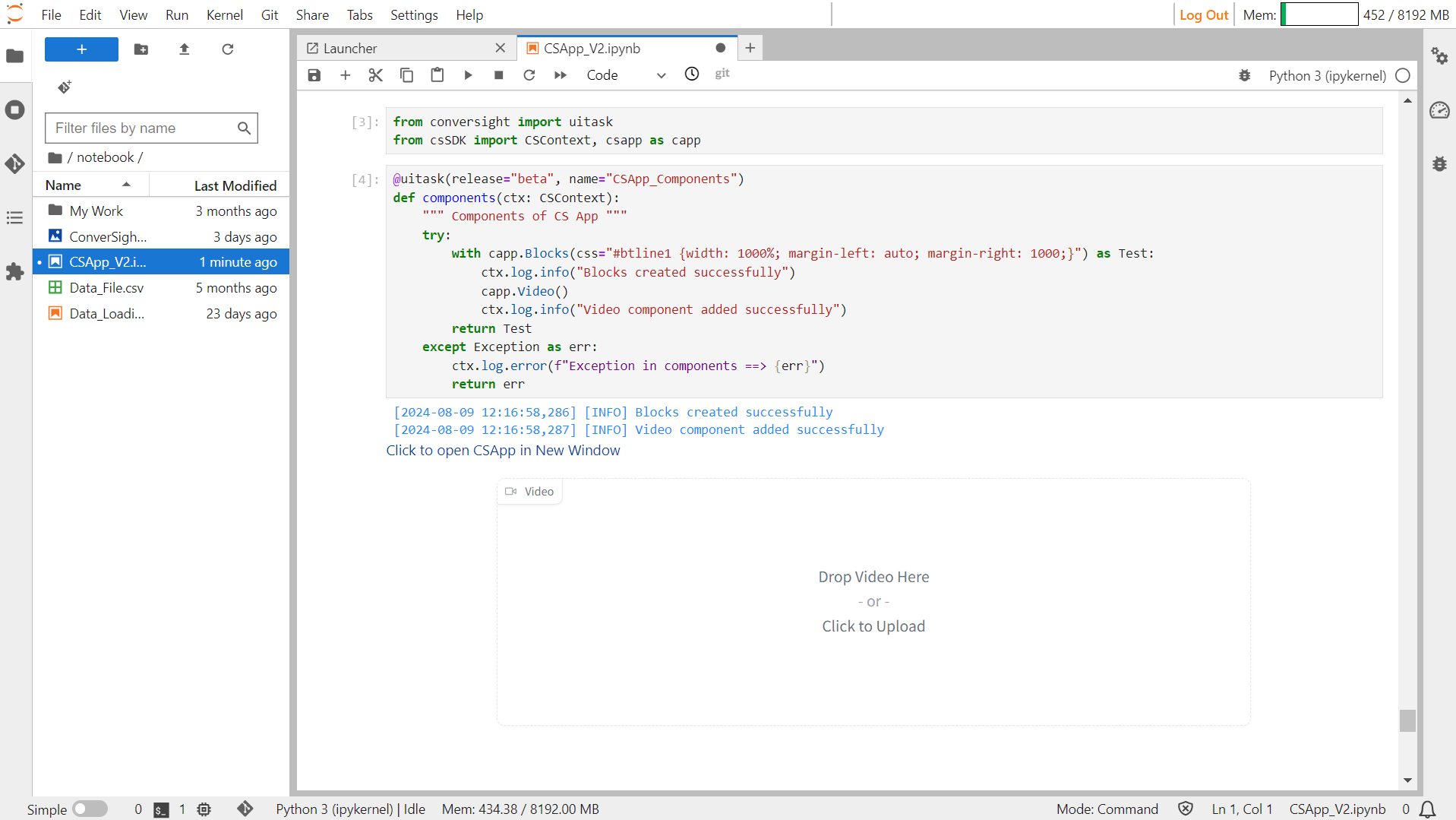
Task: Open the Table of Contents sidebar
Action: pyautogui.click(x=15, y=218)
